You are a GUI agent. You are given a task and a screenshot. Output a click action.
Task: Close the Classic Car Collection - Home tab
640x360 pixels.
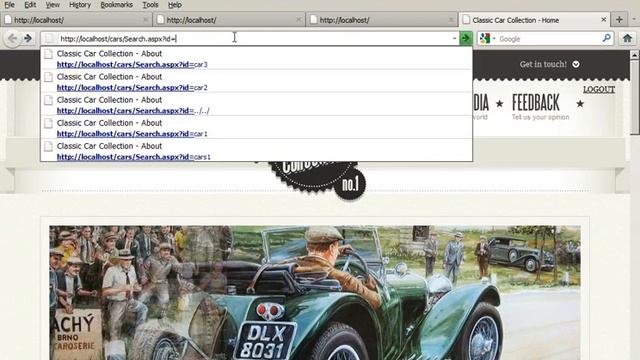604,20
